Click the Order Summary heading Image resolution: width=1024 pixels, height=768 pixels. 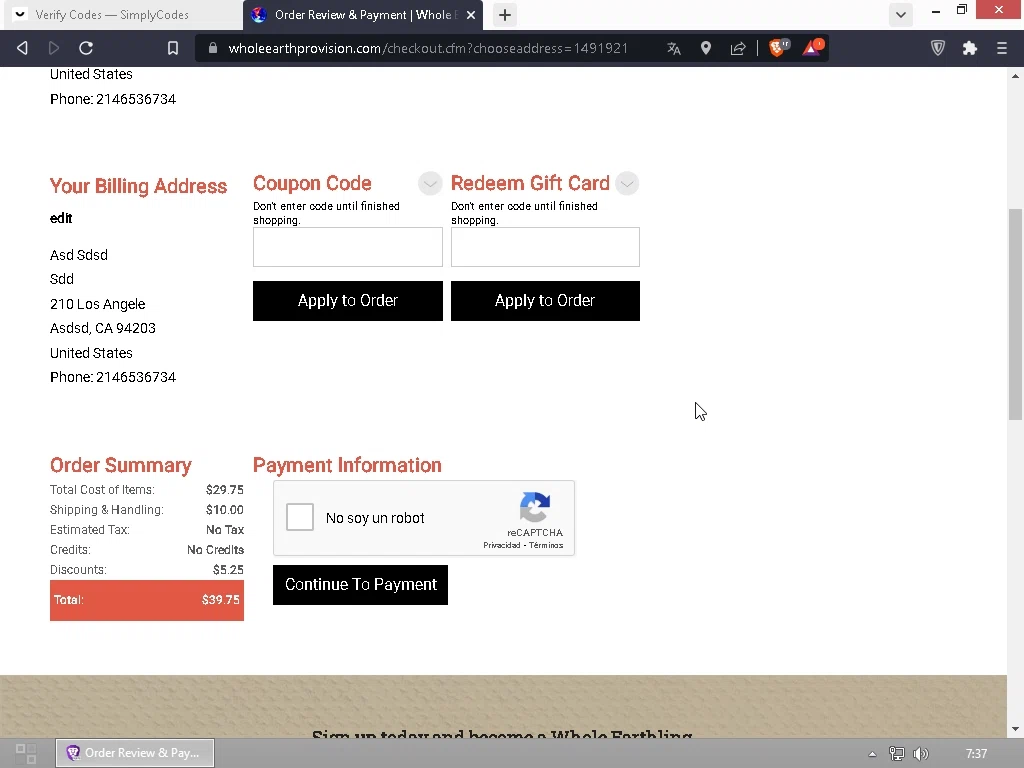tap(121, 465)
